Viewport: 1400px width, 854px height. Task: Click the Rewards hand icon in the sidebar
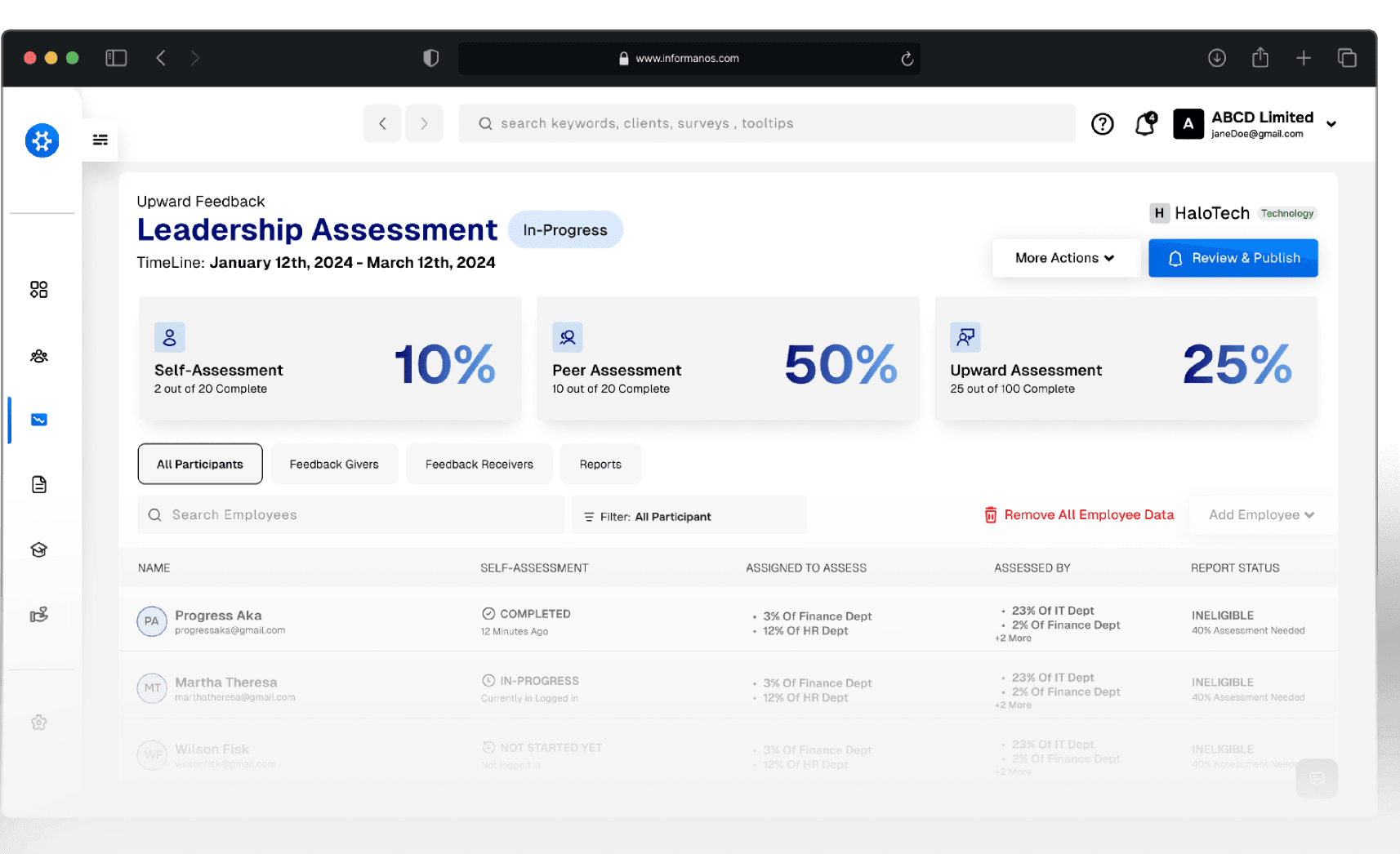[38, 615]
